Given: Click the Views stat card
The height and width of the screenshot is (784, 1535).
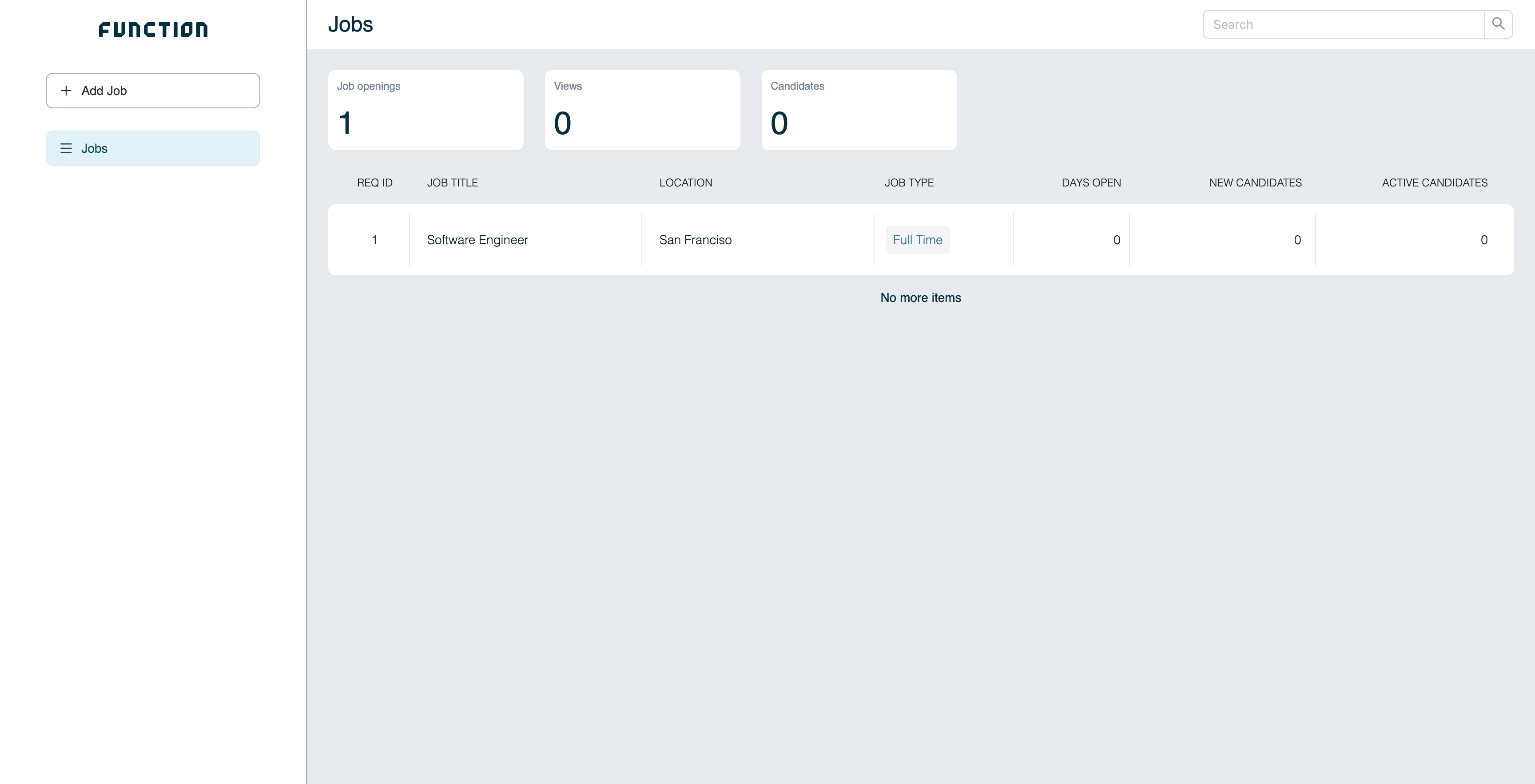Looking at the screenshot, I should 642,110.
